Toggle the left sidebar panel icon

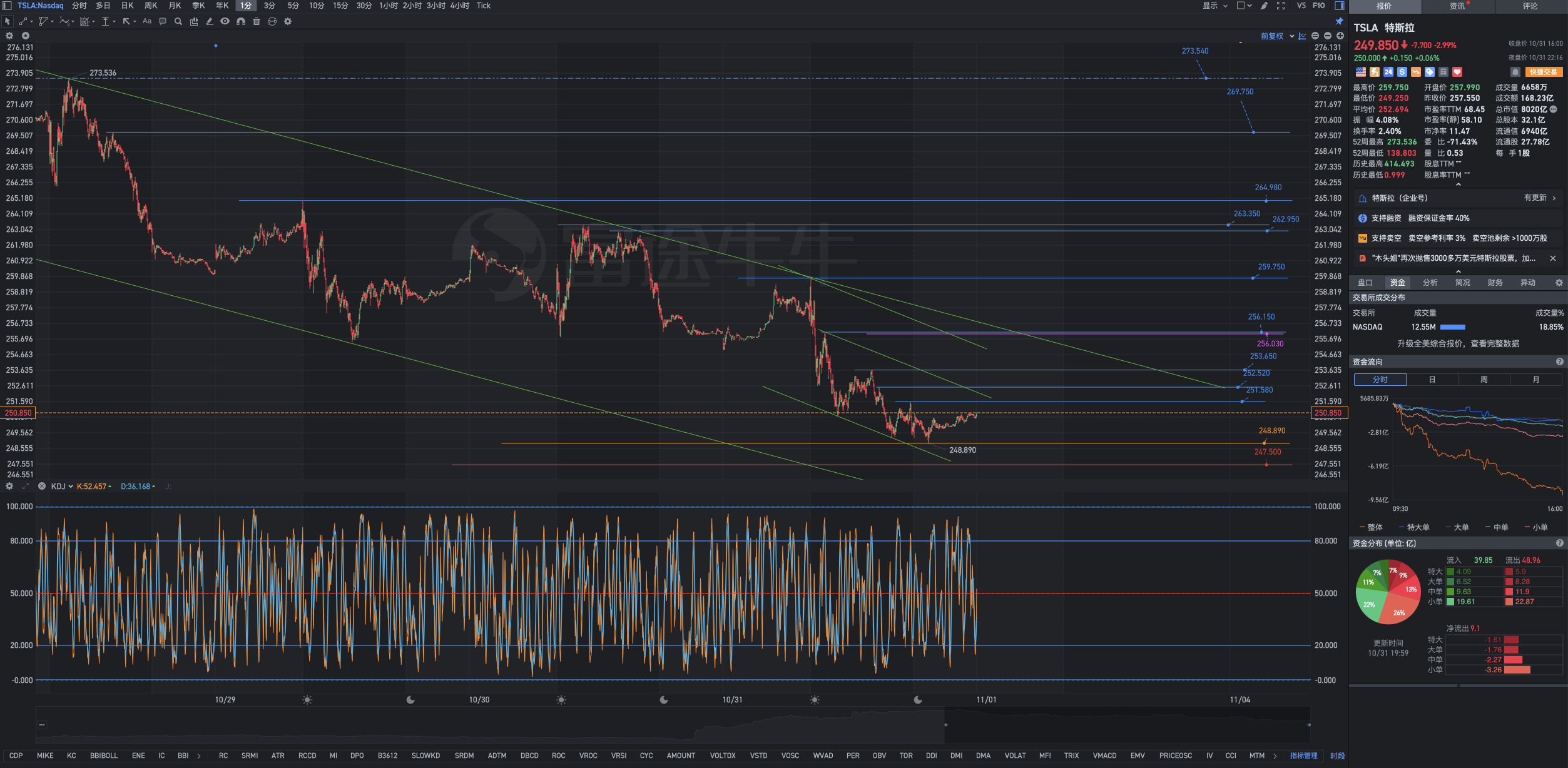(7, 6)
